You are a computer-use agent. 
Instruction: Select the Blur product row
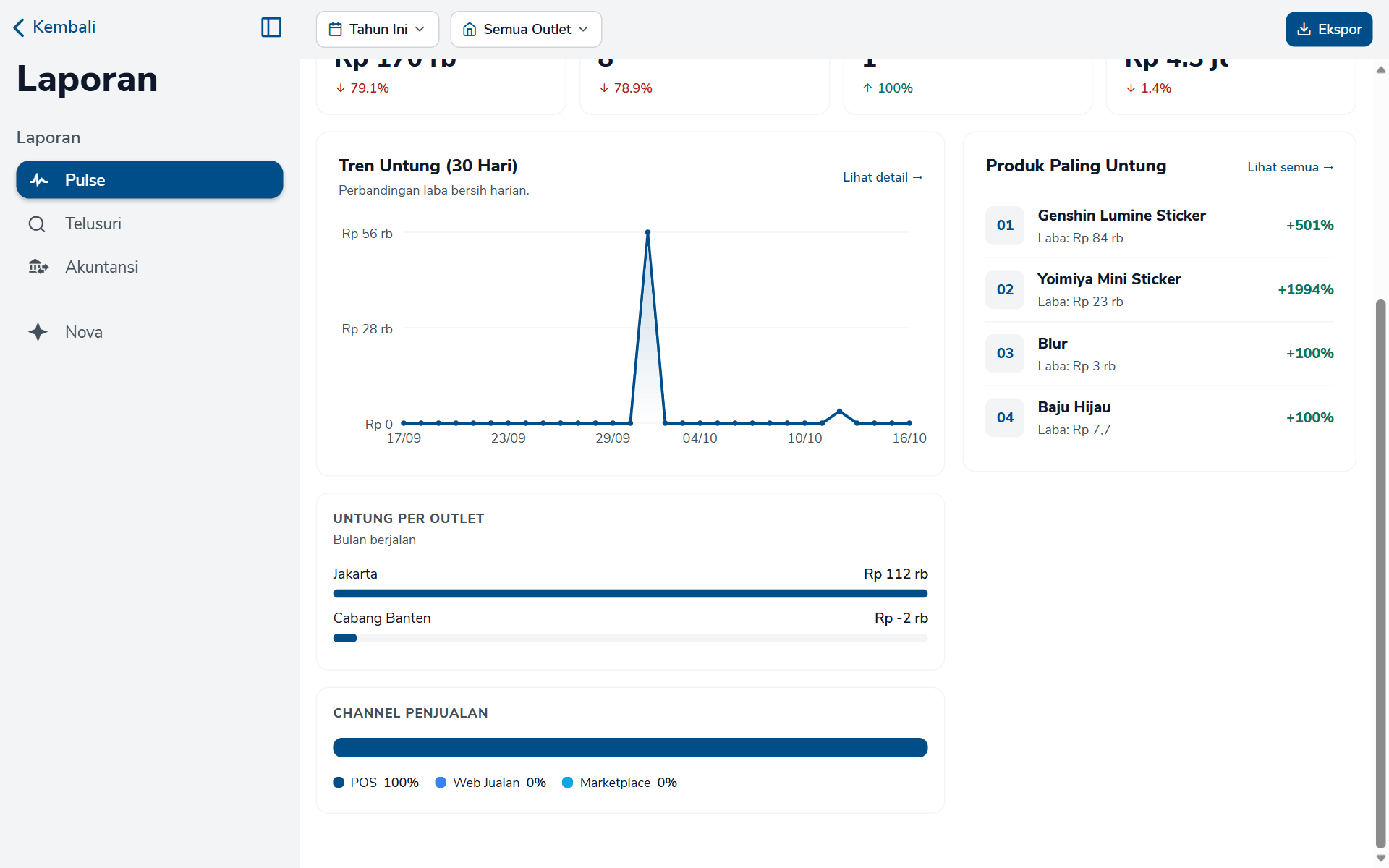pos(1159,354)
